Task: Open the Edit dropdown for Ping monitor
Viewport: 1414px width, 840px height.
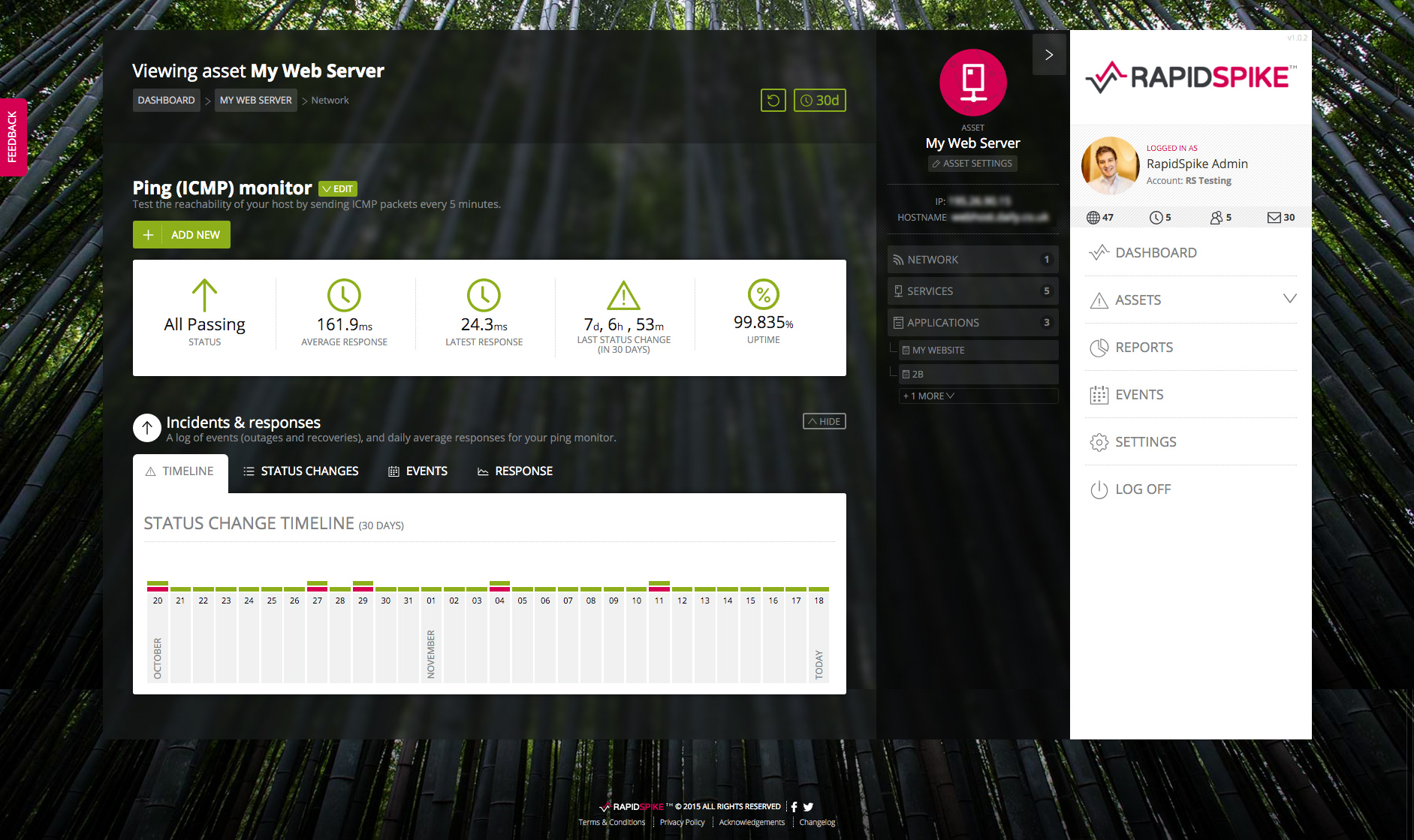Action: (338, 189)
